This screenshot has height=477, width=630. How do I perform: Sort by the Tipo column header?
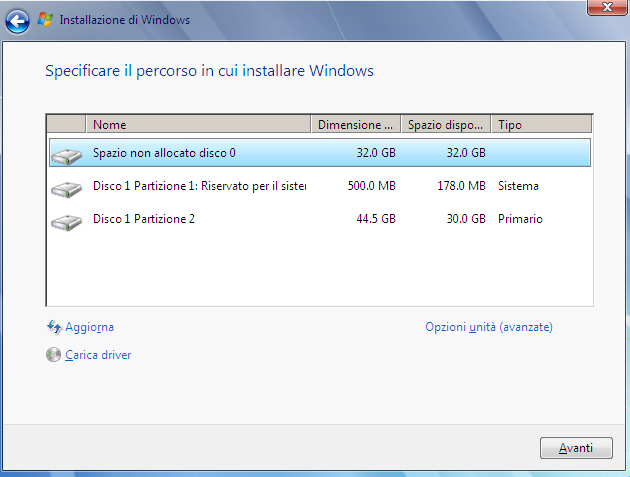[542, 124]
